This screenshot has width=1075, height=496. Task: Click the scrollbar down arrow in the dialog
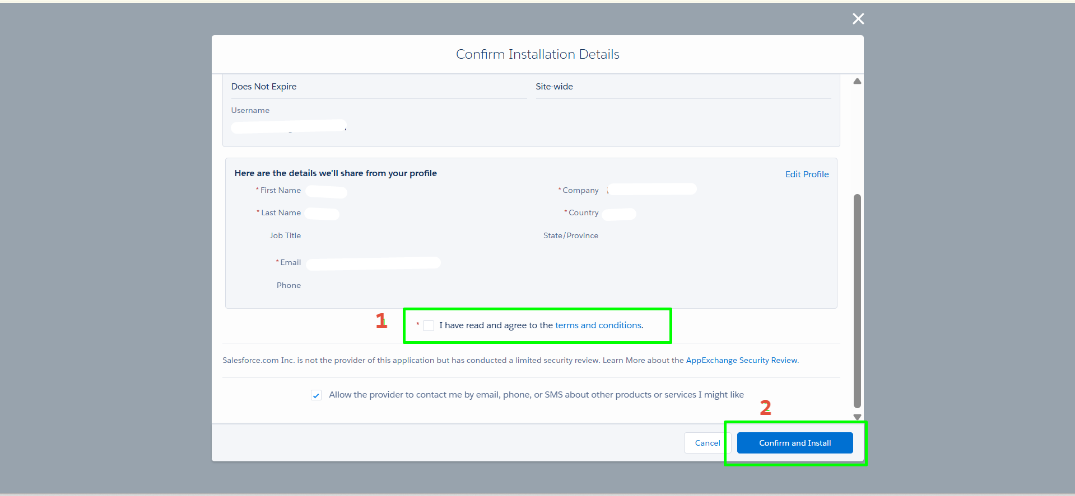coord(856,415)
